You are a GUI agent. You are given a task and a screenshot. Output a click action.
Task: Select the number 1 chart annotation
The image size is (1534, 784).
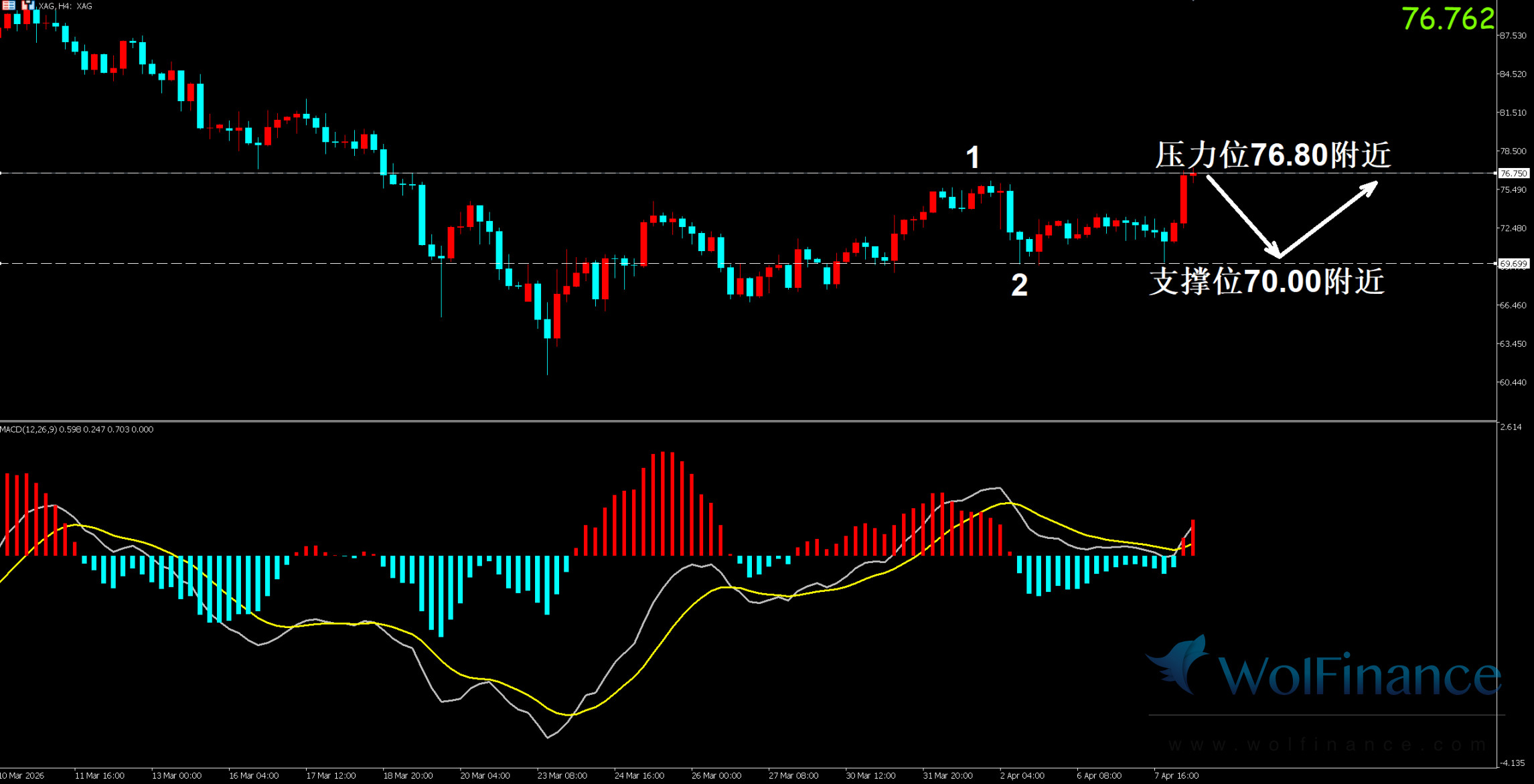tap(973, 158)
